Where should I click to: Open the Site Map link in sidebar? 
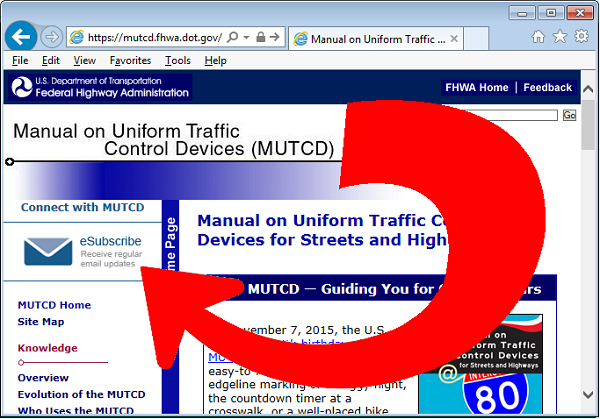(x=40, y=322)
